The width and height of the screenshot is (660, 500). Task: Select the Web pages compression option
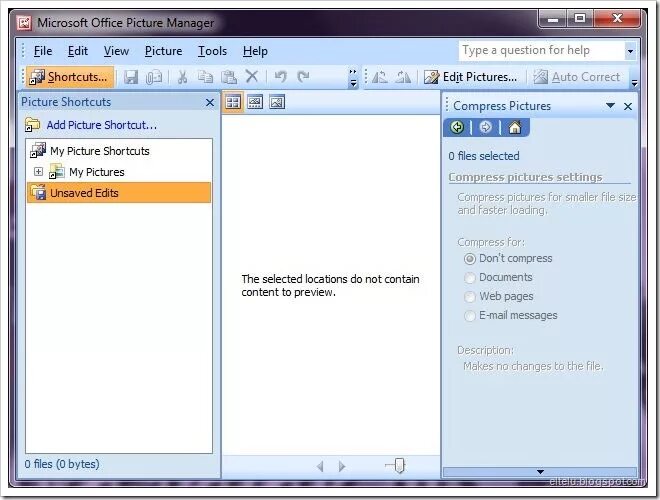469,296
